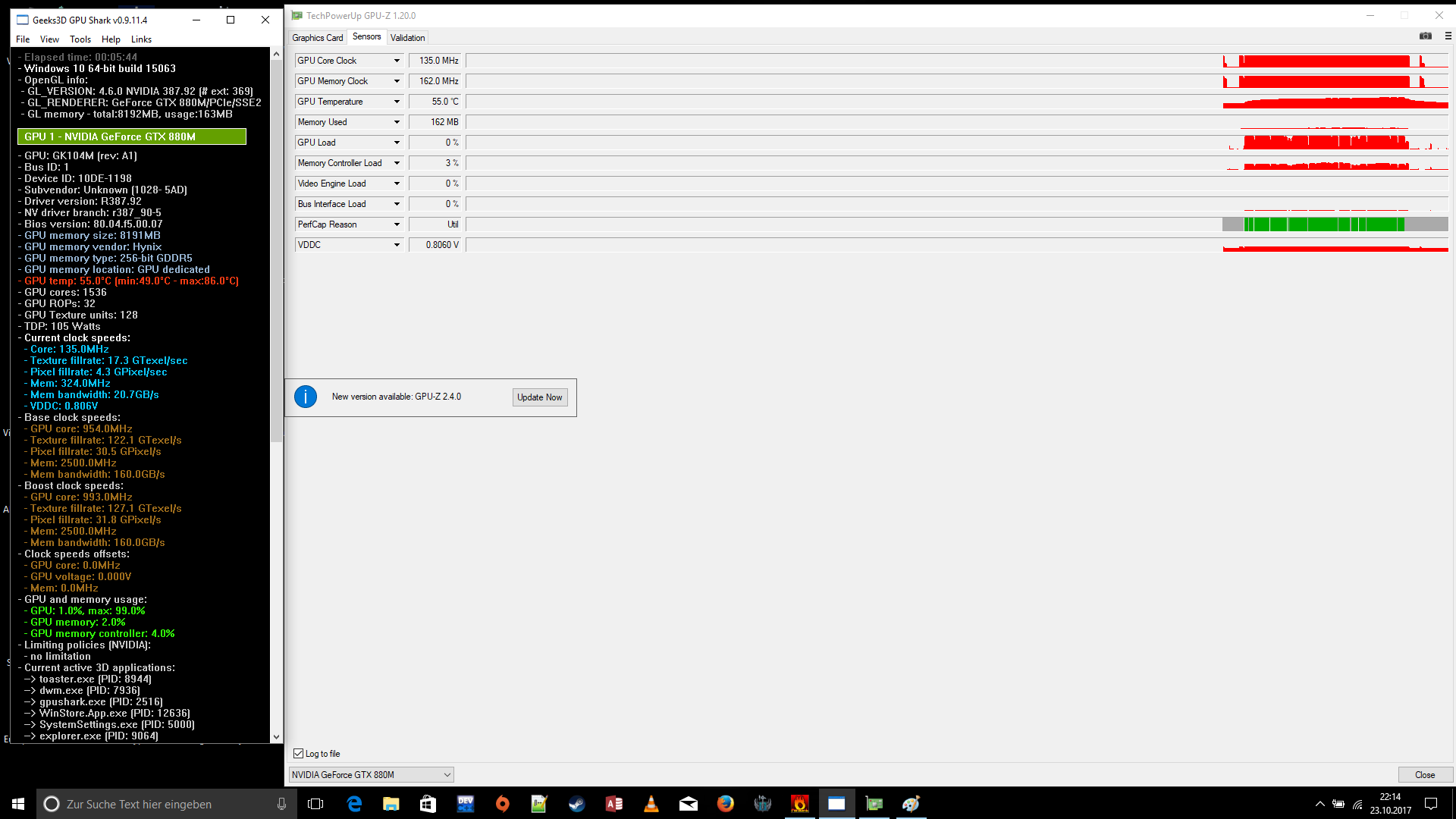Open Firefox from the taskbar
The width and height of the screenshot is (1456, 819).
726,804
